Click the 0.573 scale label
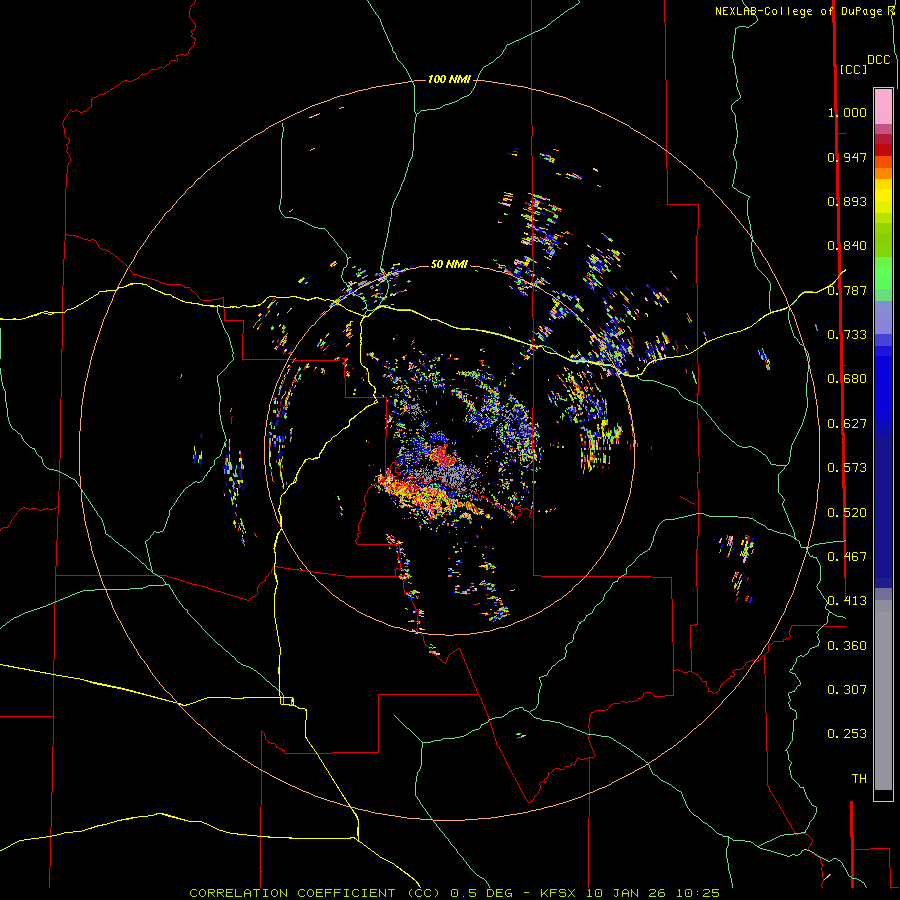 [x=847, y=468]
